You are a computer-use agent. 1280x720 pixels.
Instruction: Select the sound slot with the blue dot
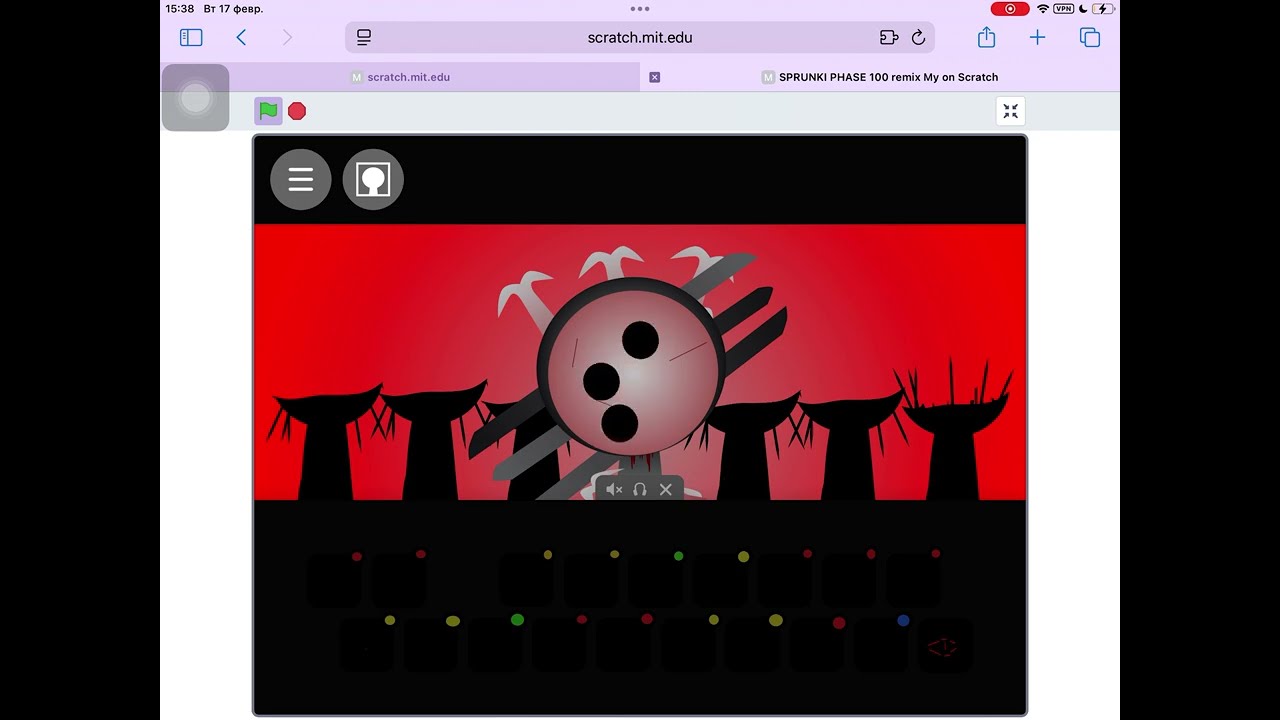881,645
